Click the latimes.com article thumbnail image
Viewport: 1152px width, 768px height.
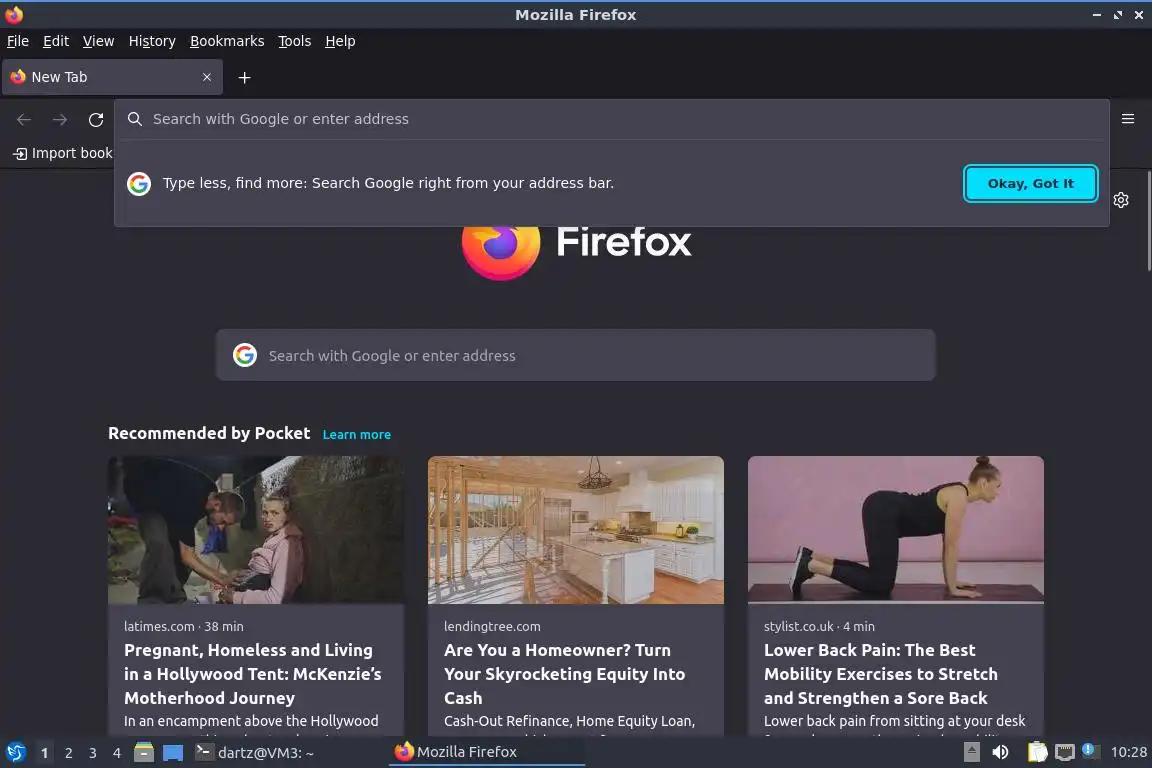coord(256,530)
